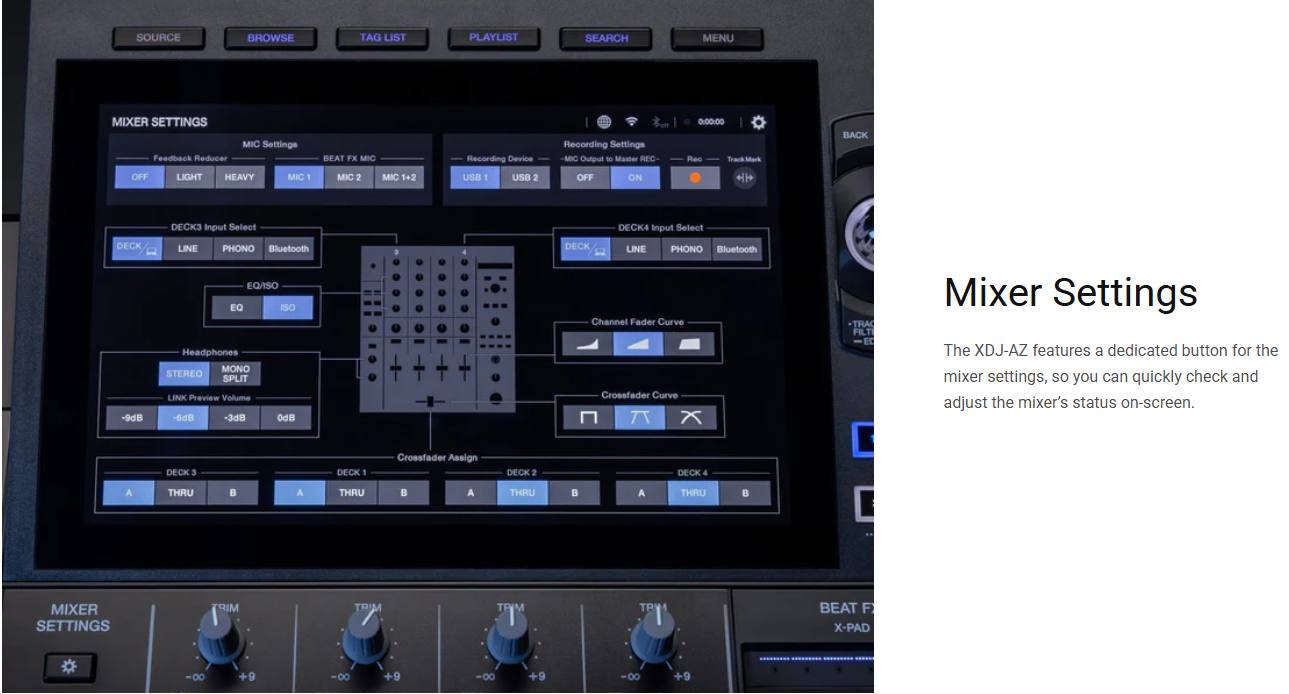This screenshot has width=1289, height=694.
Task: Tap the globe network icon
Action: (604, 122)
